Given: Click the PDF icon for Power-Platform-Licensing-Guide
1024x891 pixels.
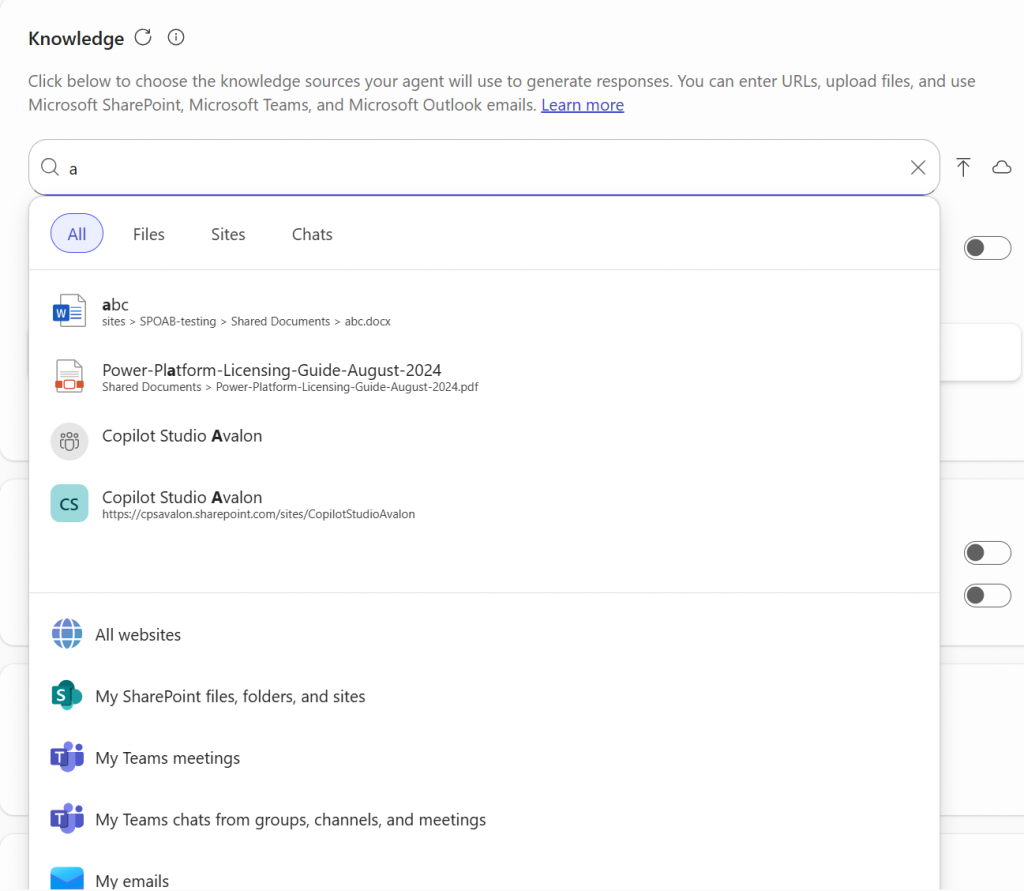Looking at the screenshot, I should (69, 376).
